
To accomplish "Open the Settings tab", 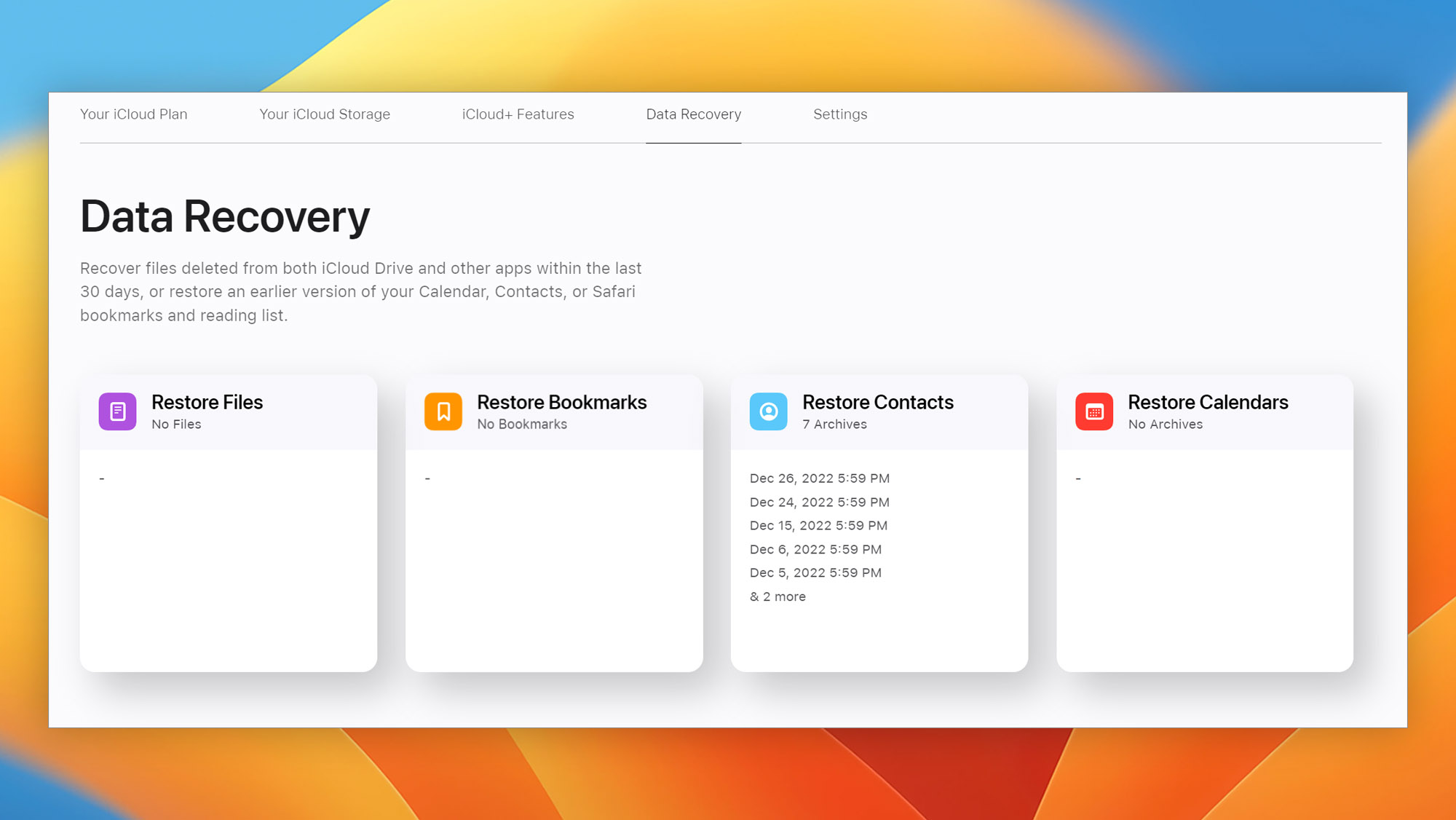I will pos(840,114).
